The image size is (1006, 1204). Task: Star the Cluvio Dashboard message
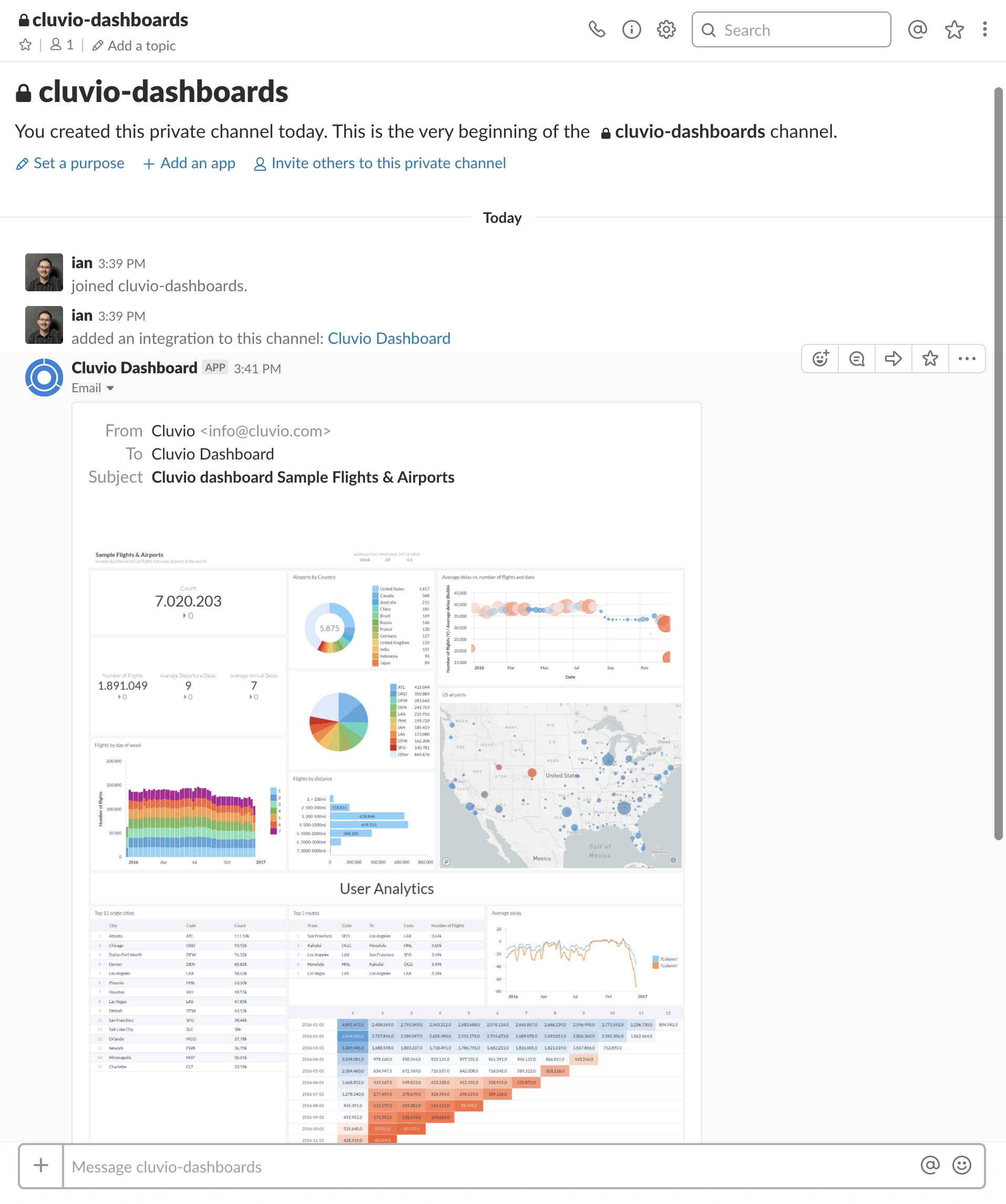[930, 359]
